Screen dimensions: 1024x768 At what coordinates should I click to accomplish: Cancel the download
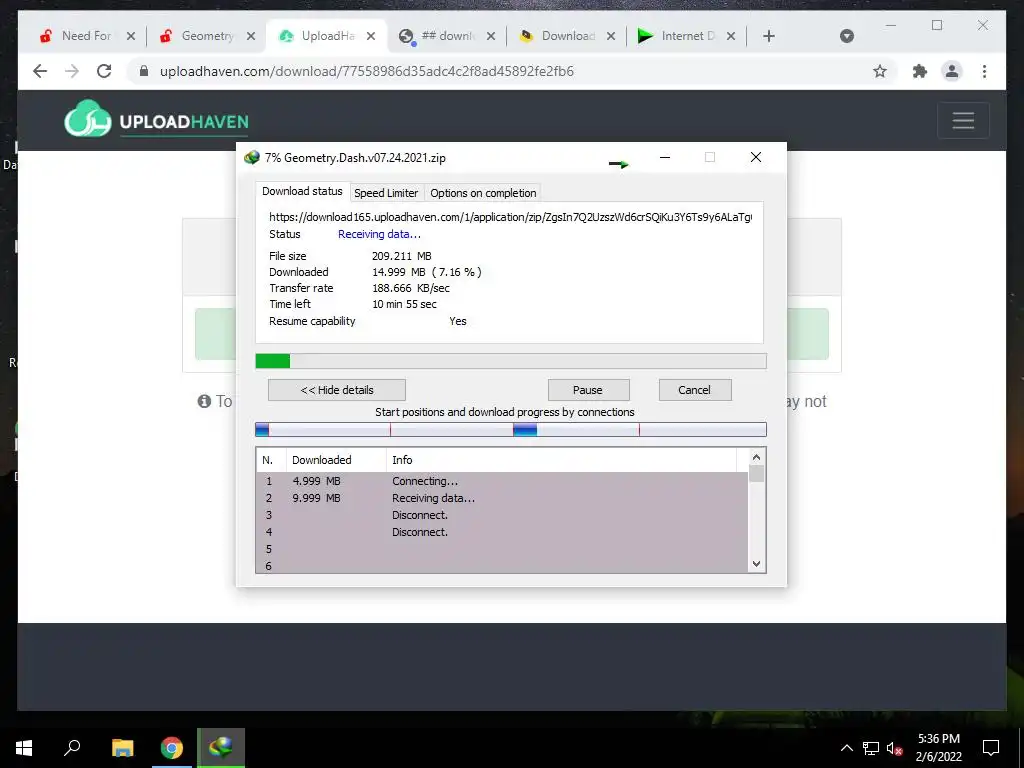pos(695,390)
